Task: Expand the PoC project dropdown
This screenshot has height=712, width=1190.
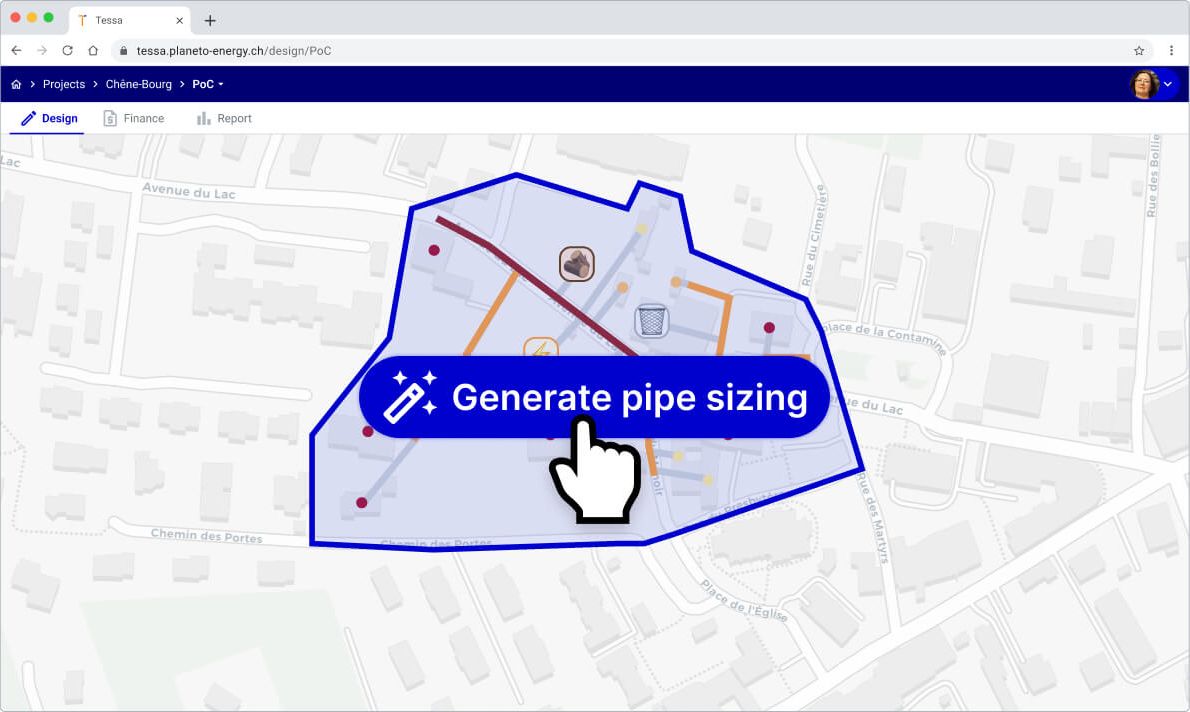Action: tap(208, 84)
